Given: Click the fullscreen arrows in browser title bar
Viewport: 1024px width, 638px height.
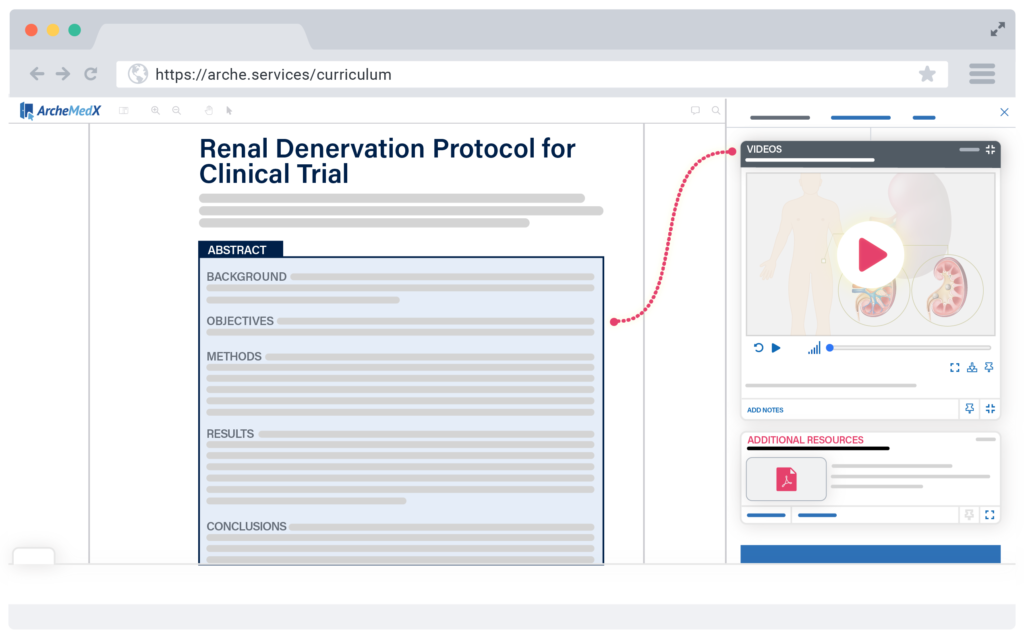Looking at the screenshot, I should [x=997, y=29].
